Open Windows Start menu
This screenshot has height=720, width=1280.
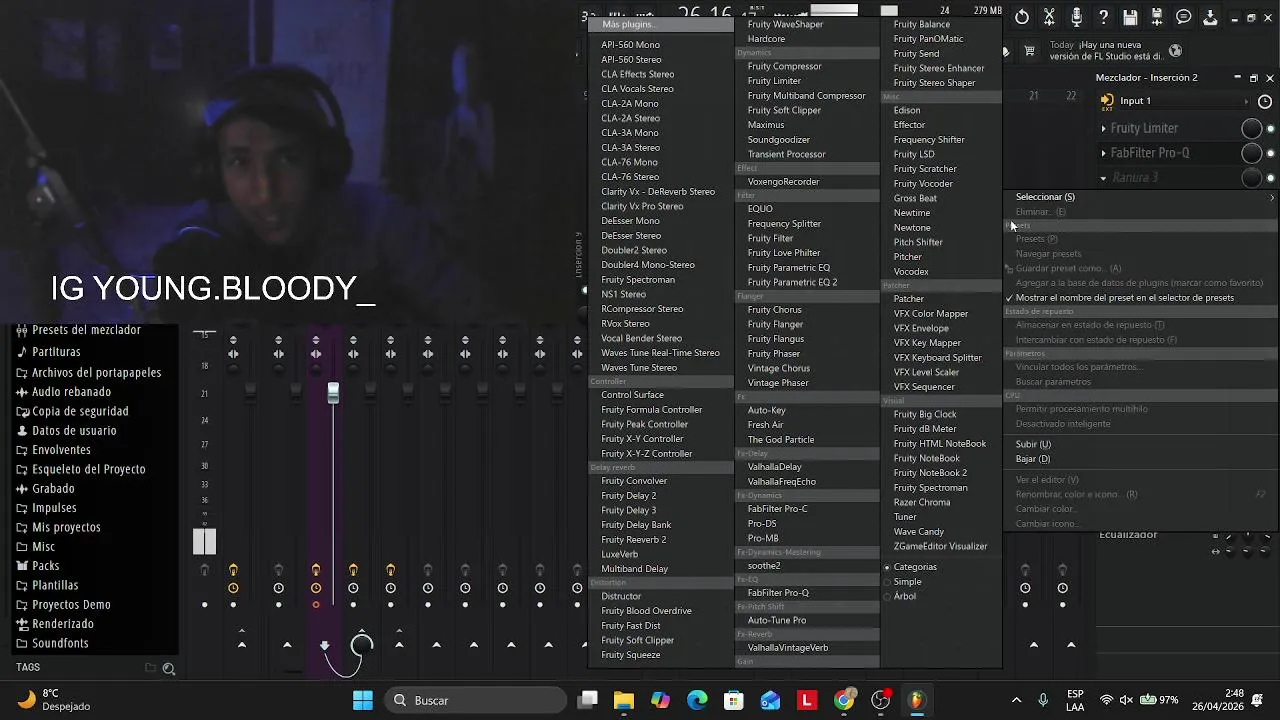click(363, 700)
